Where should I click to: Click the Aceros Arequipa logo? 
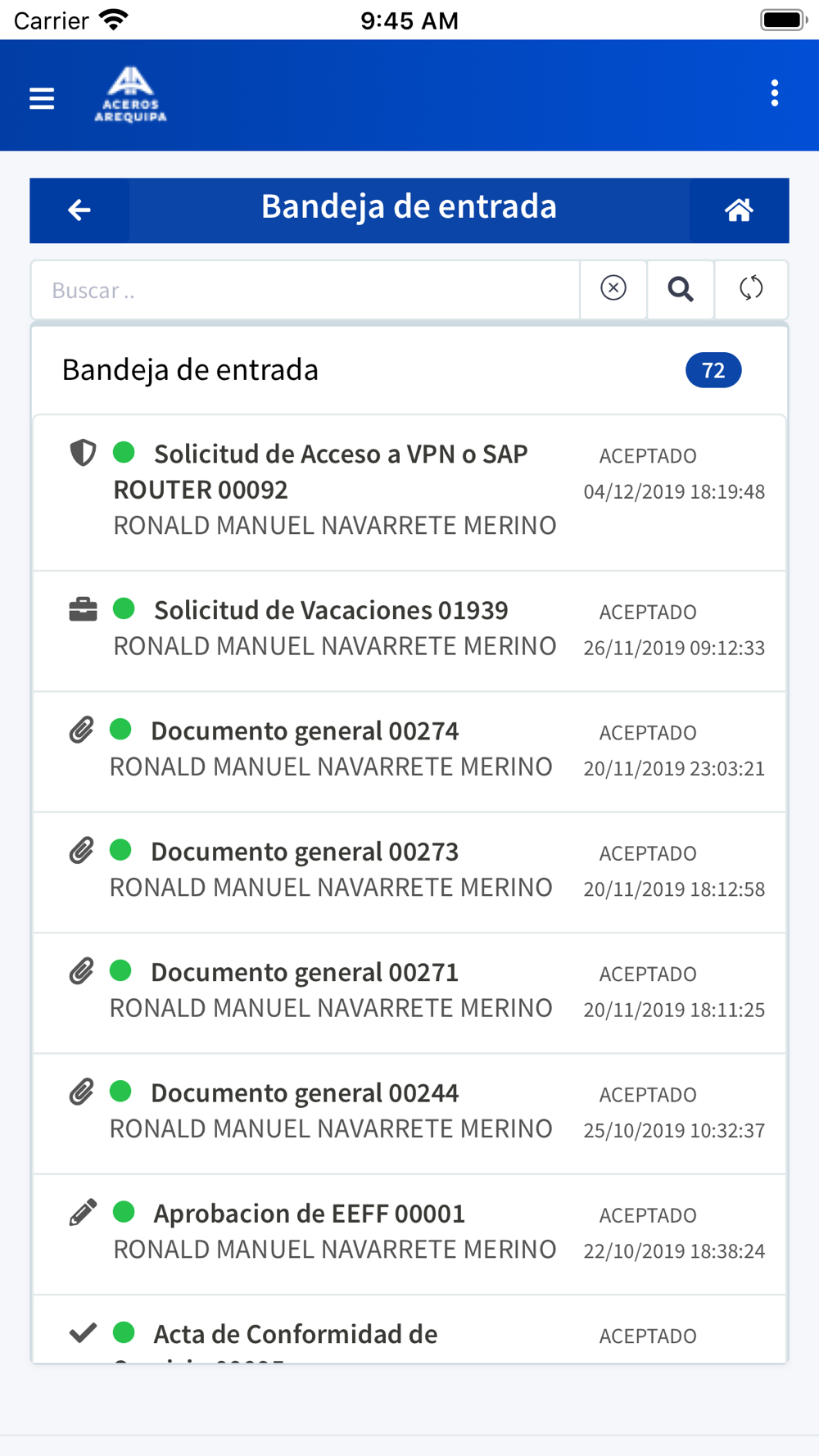[131, 94]
